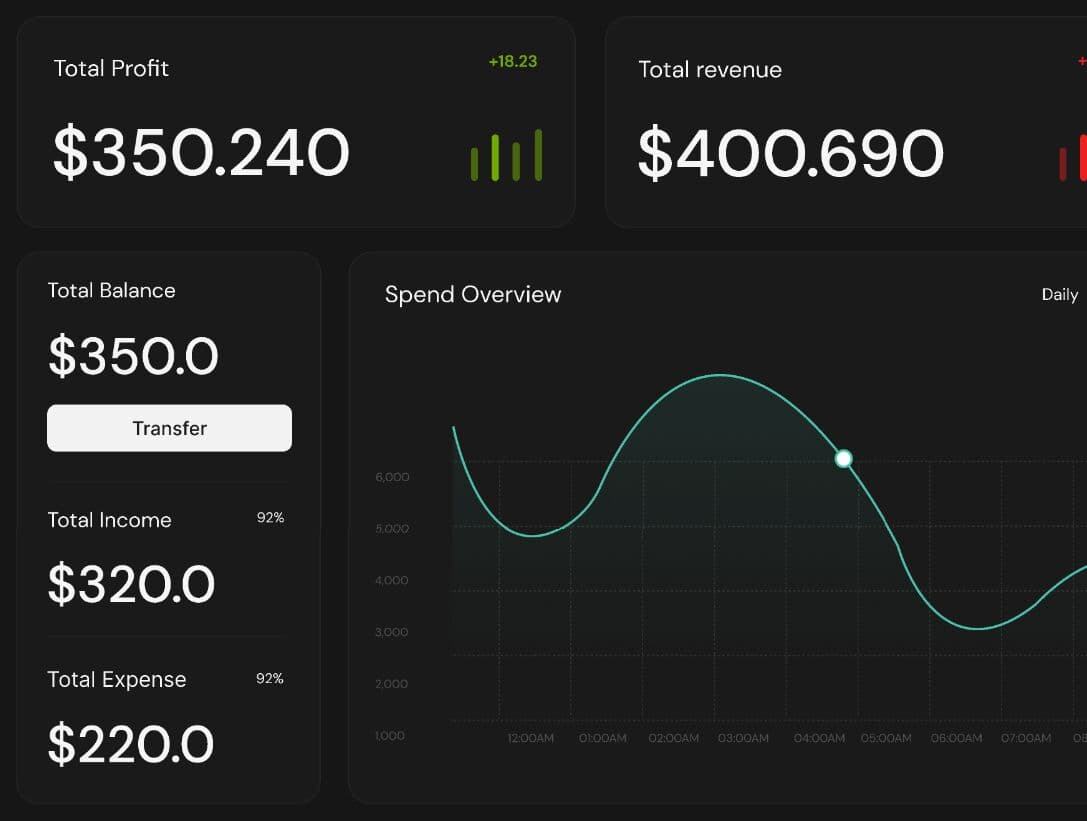Select the $350.240 profit amount

pos(201,153)
